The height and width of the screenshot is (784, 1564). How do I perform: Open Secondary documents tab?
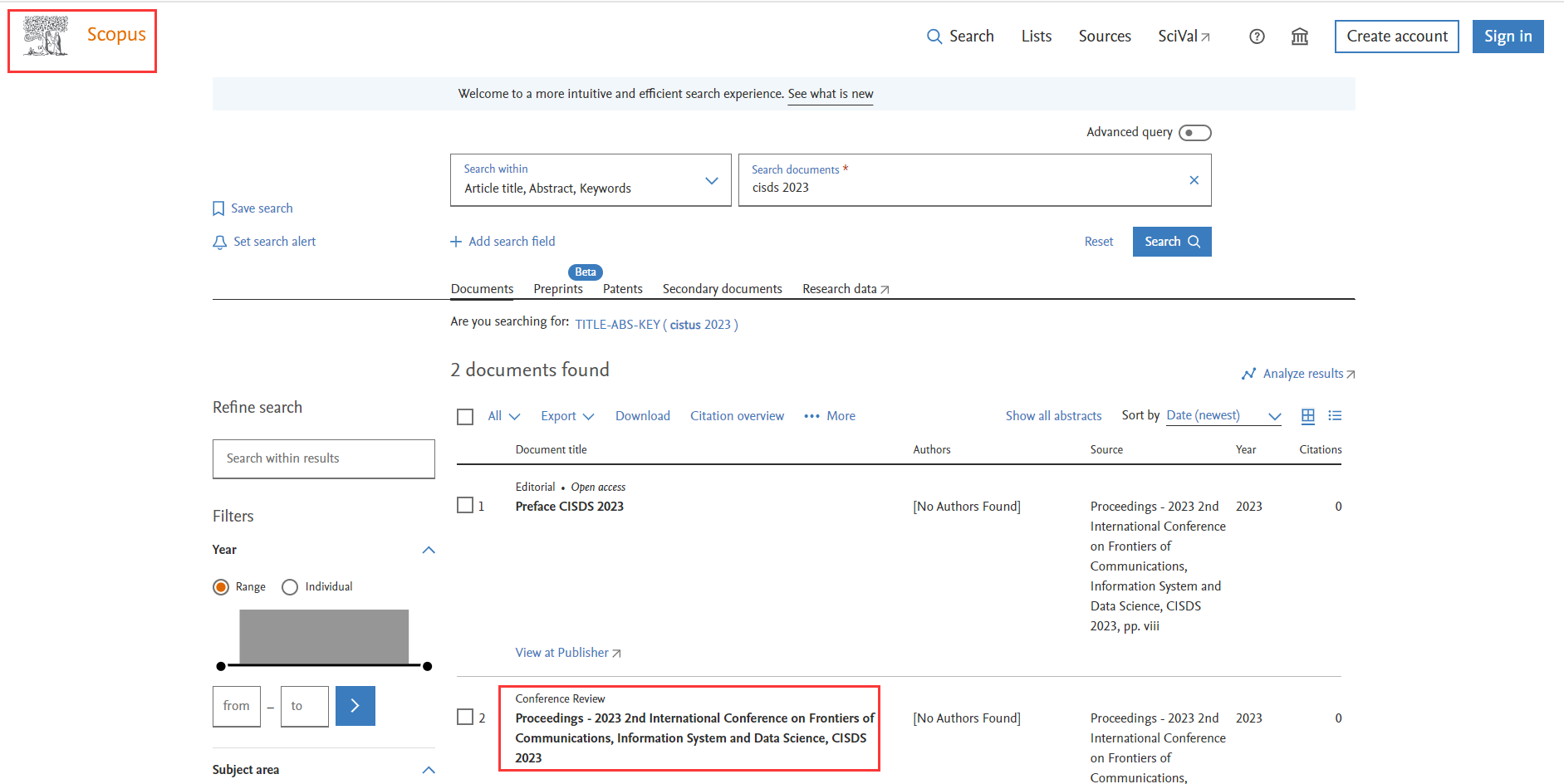coord(723,289)
